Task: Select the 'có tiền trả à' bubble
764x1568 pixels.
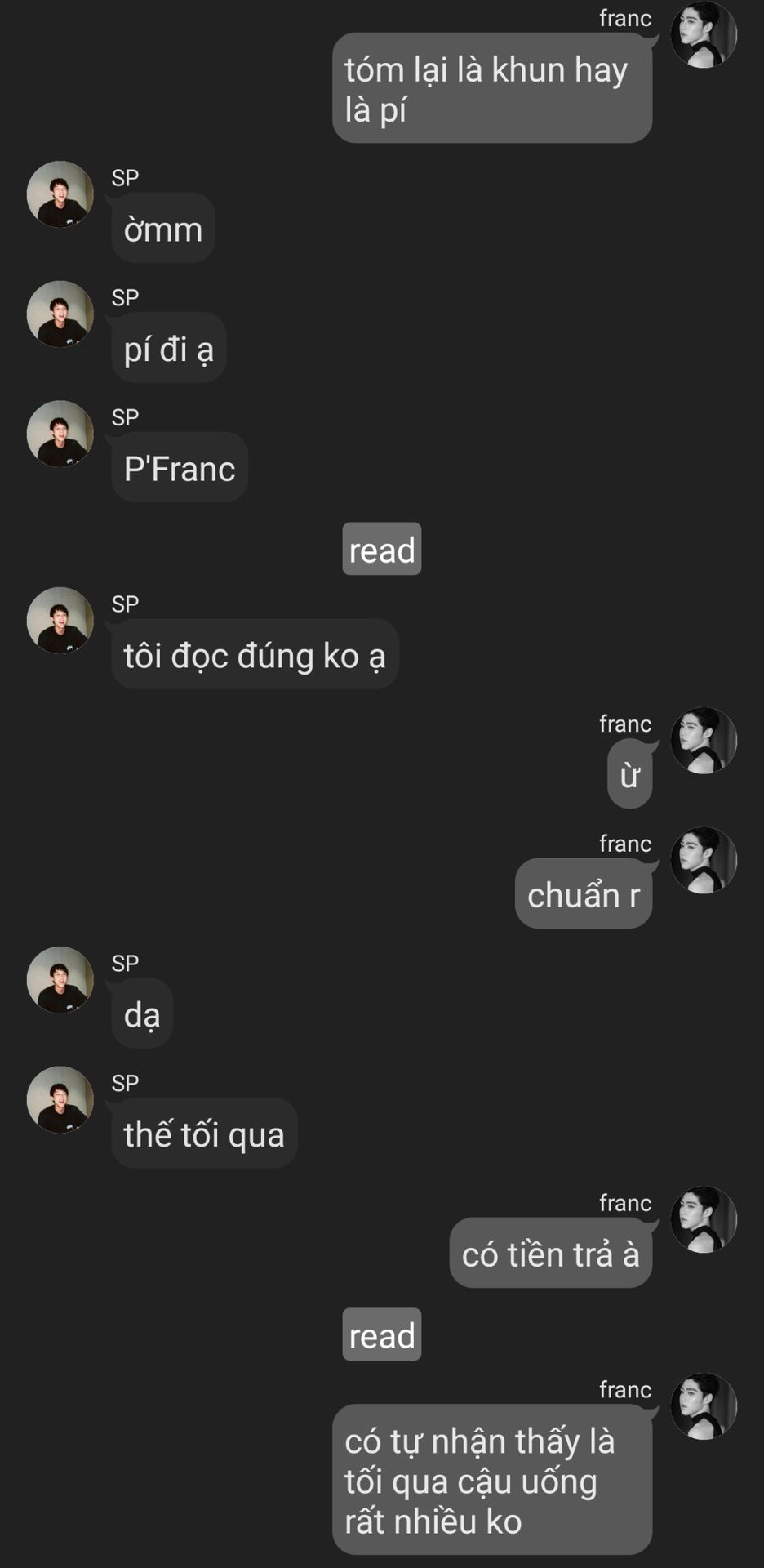Action: (551, 1253)
